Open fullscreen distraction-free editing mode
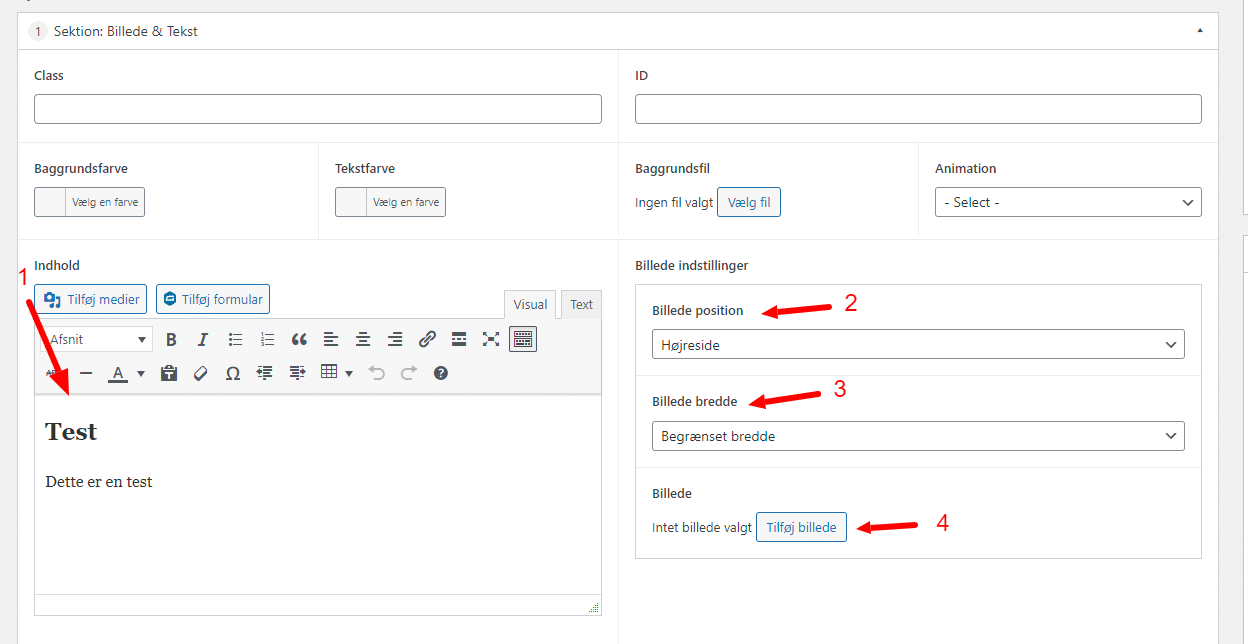 pos(491,340)
